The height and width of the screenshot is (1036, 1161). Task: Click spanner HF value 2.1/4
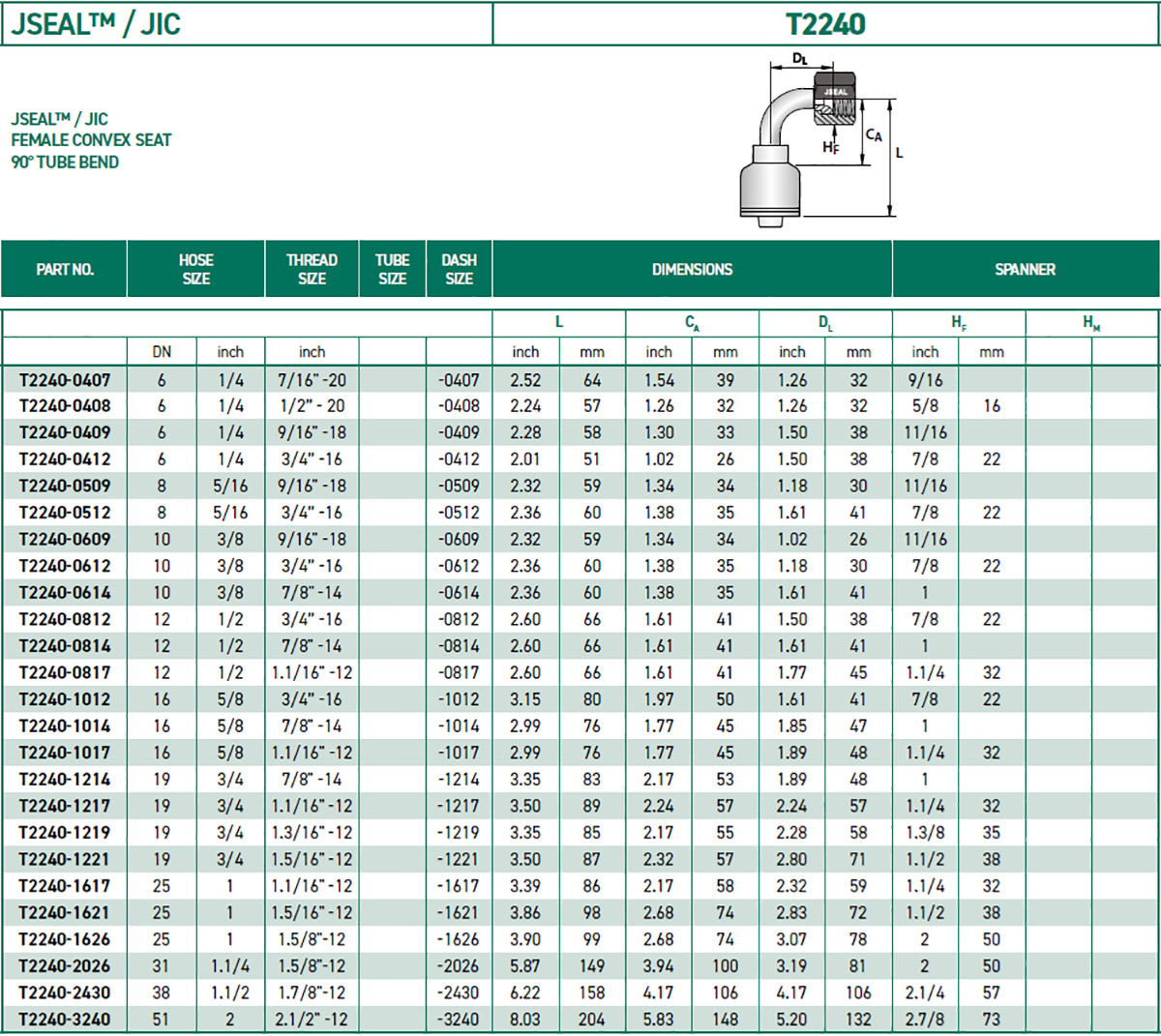tap(925, 992)
